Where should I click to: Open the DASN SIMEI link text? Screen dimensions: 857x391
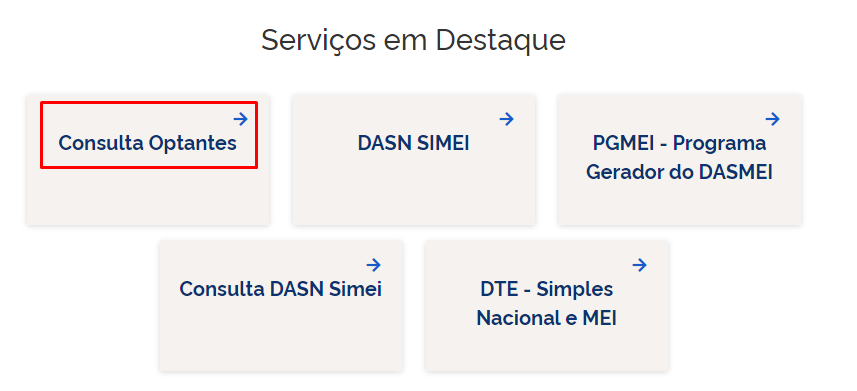(414, 143)
